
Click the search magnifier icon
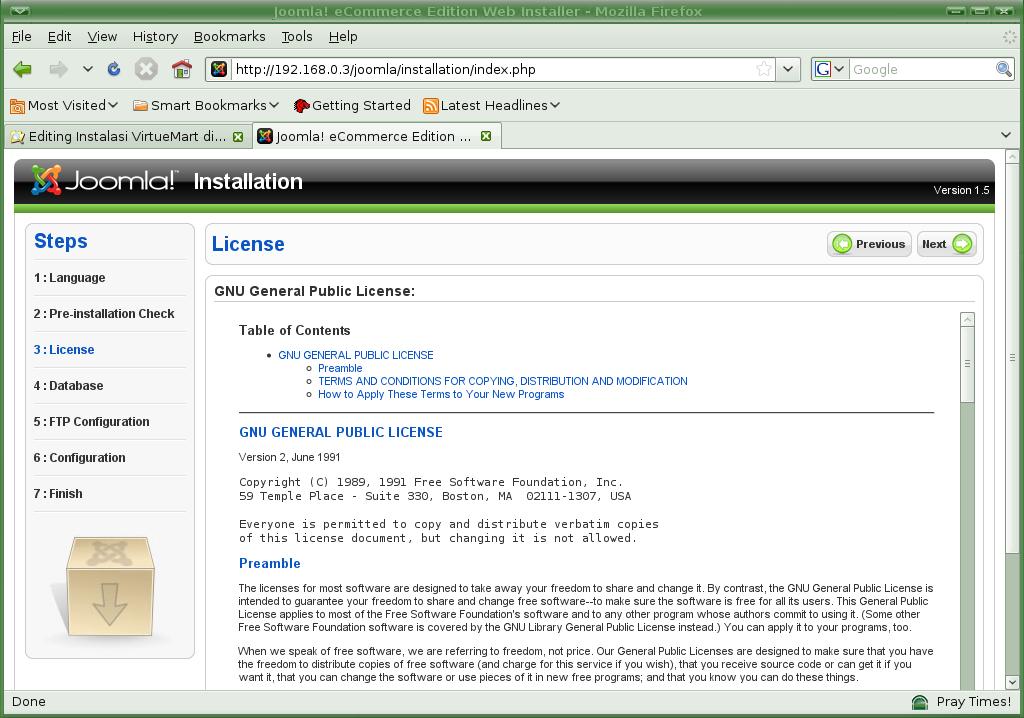click(1004, 69)
